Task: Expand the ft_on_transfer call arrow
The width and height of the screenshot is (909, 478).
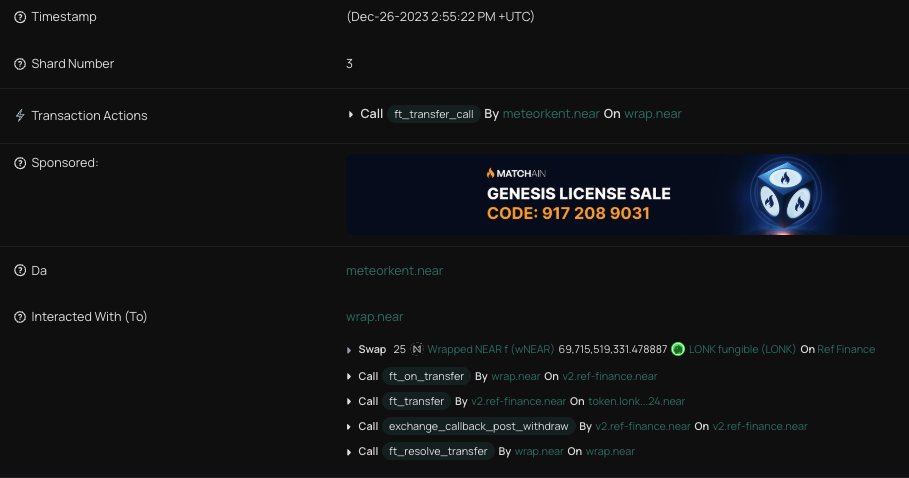Action: click(x=349, y=376)
